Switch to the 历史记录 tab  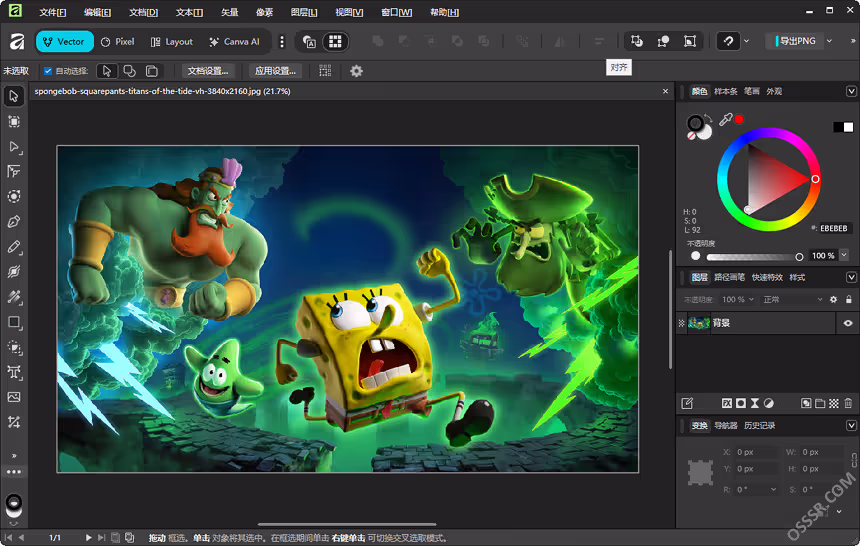point(760,426)
